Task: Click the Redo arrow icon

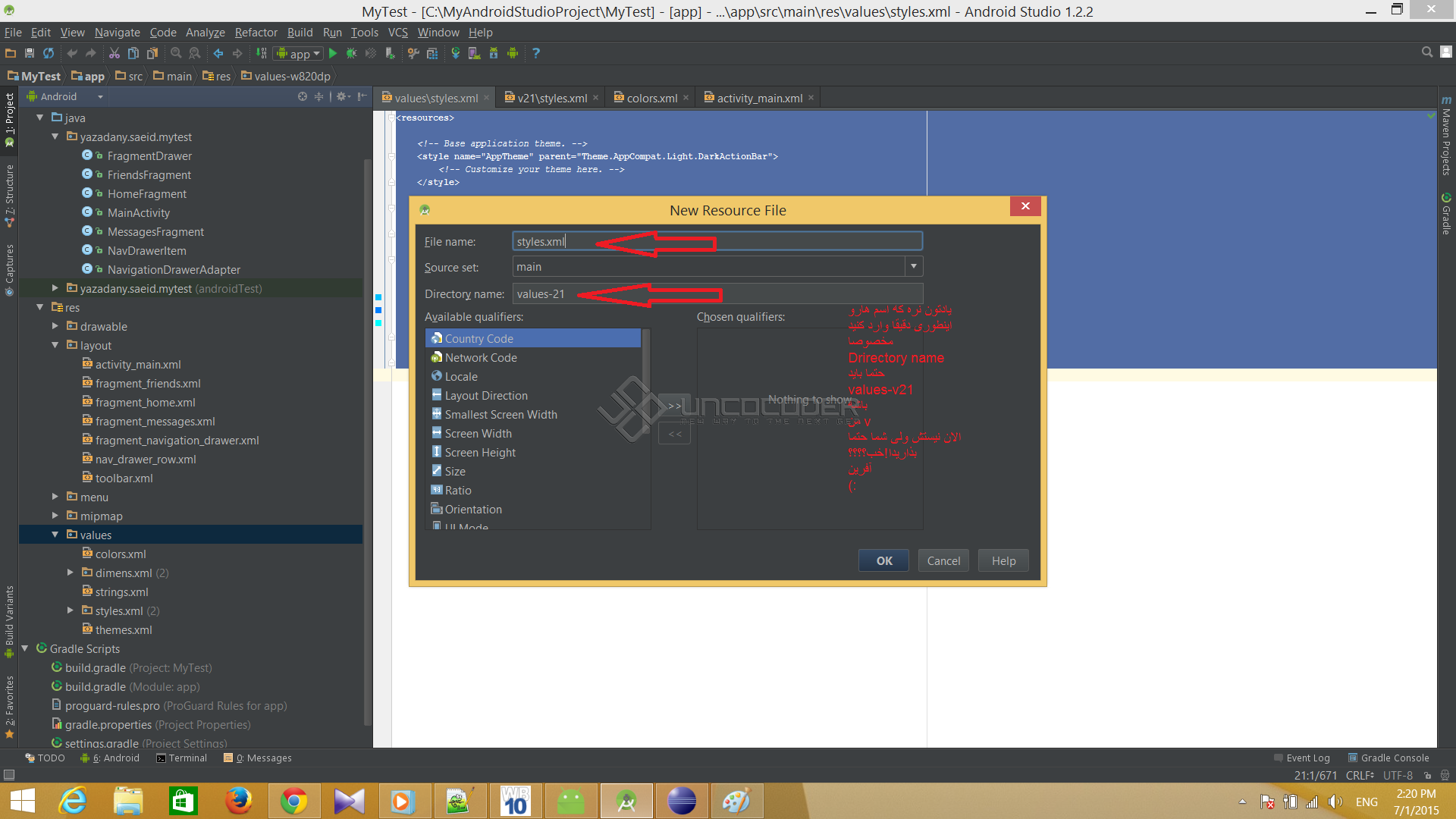Action: tap(91, 53)
